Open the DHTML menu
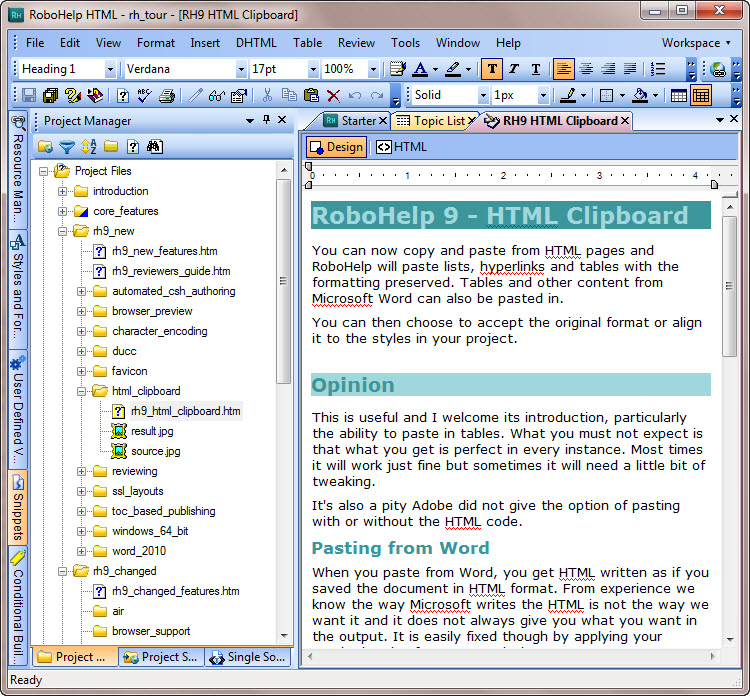 [256, 43]
